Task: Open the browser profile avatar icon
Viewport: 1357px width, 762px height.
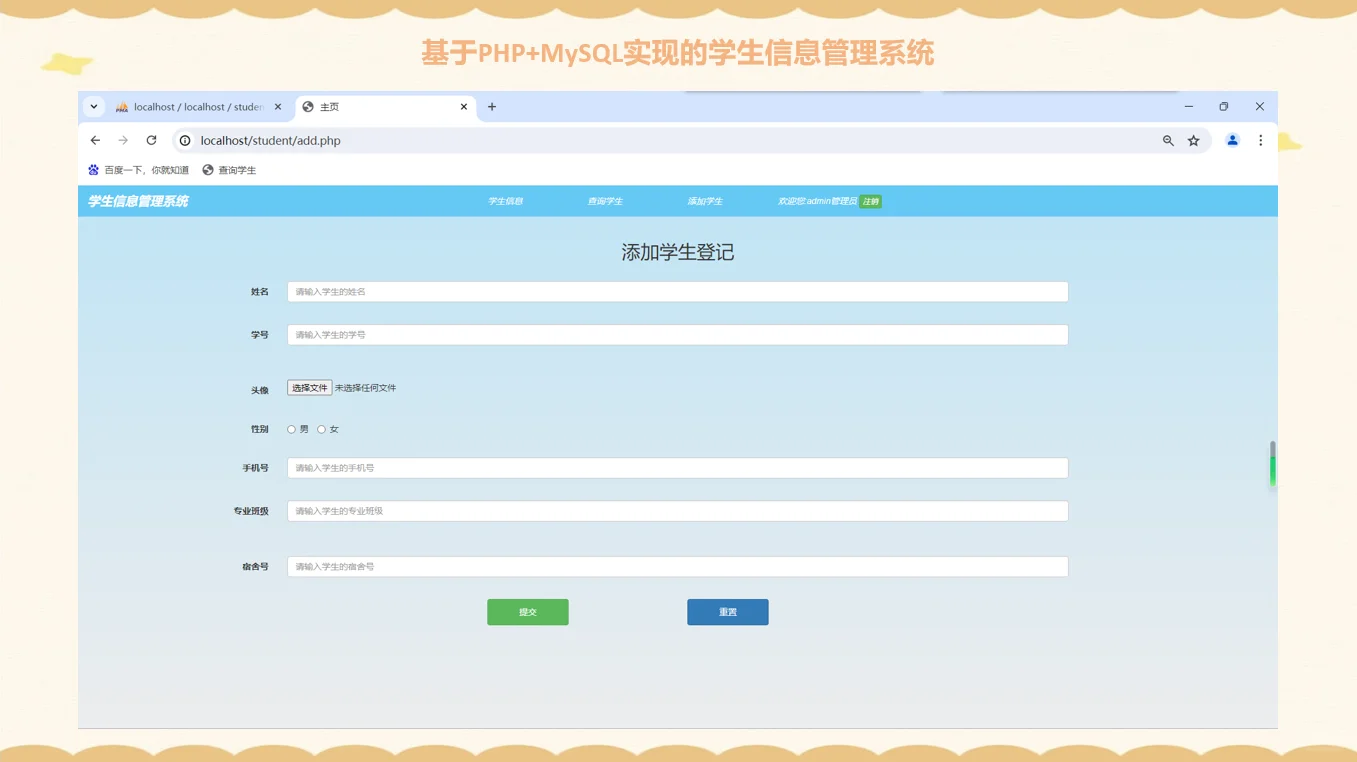Action: pyautogui.click(x=1232, y=140)
